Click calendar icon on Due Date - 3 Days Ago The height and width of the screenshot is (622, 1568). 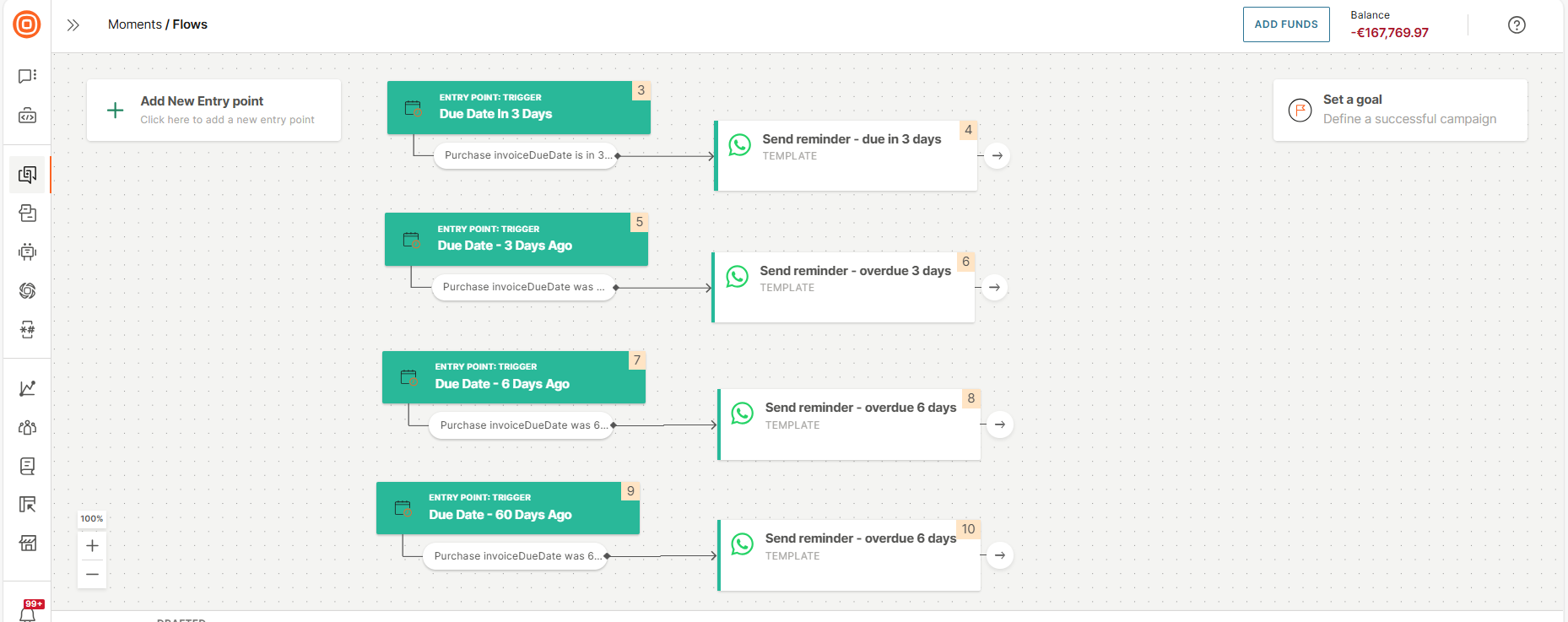pyautogui.click(x=411, y=240)
